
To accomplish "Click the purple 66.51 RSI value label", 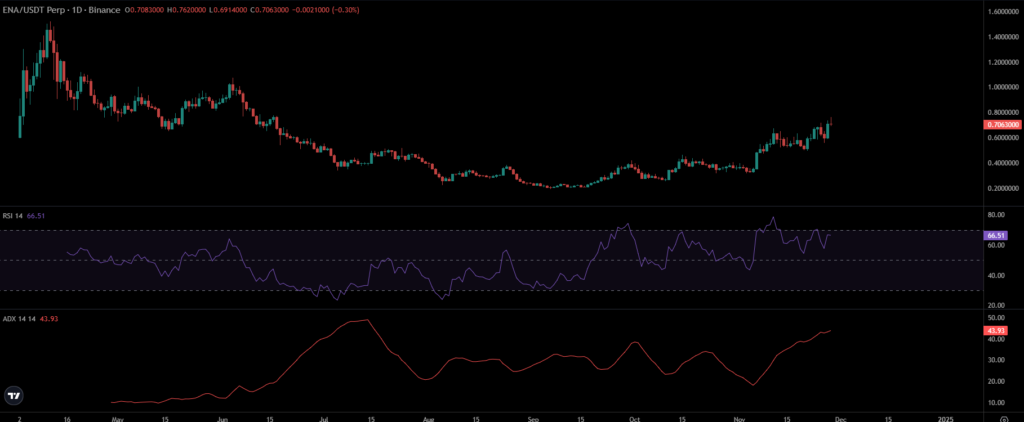I will [x=995, y=235].
